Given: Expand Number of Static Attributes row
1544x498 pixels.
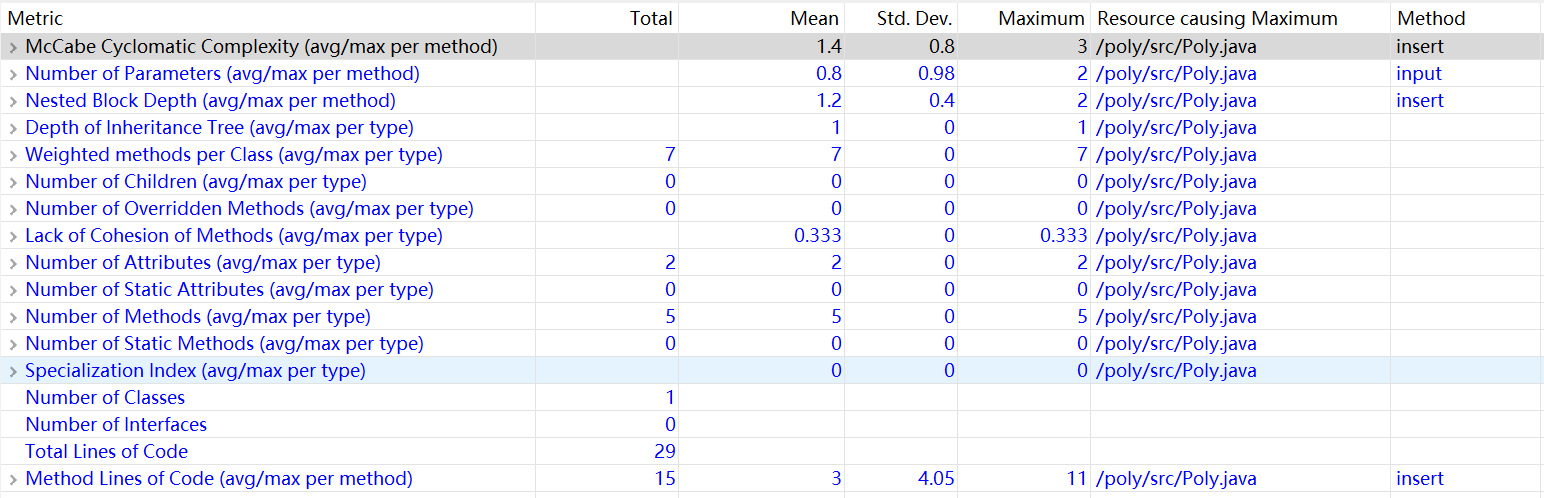Looking at the screenshot, I should (x=12, y=290).
